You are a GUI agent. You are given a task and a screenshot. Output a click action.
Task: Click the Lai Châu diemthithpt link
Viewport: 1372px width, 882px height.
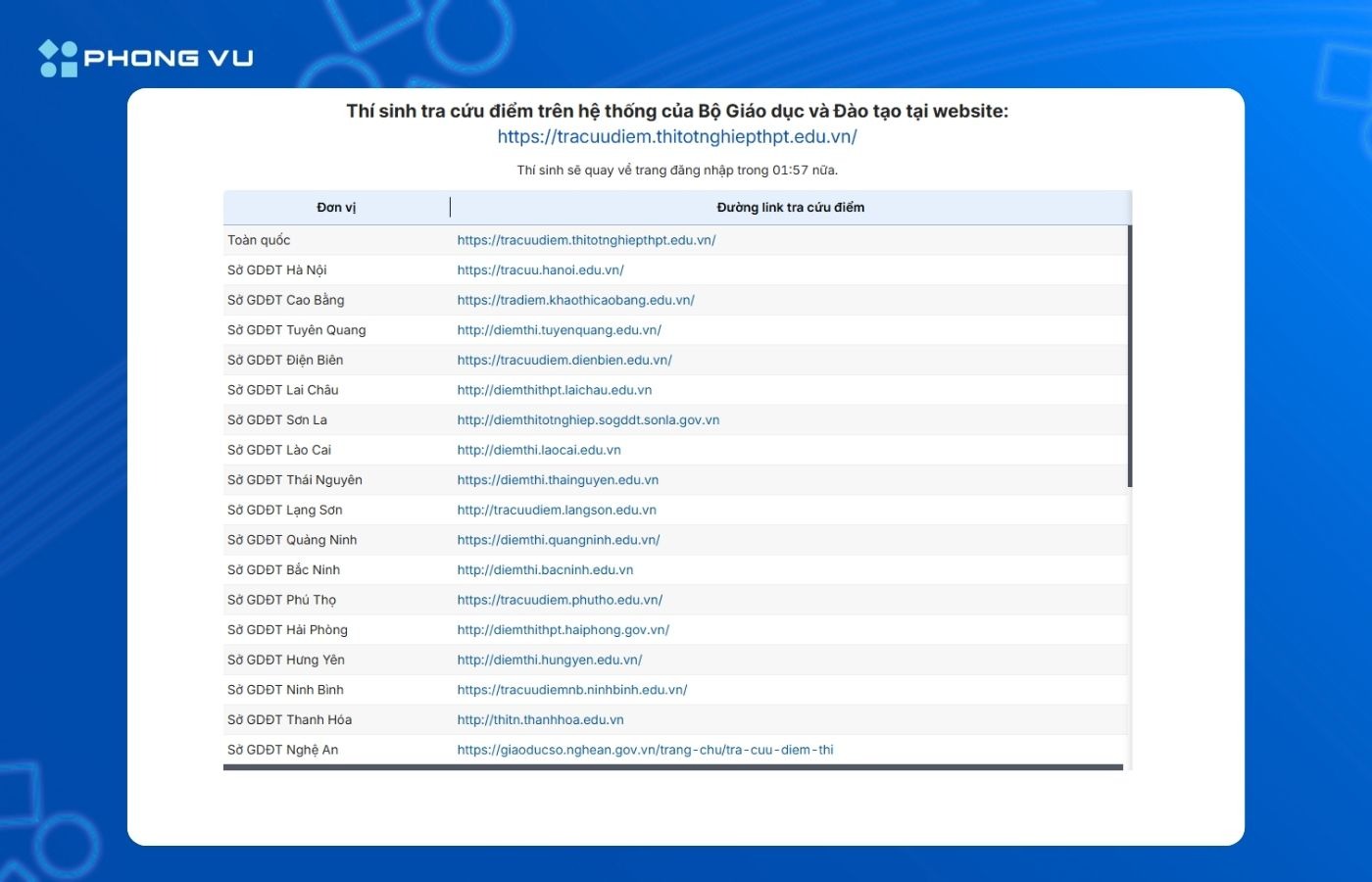pos(554,390)
